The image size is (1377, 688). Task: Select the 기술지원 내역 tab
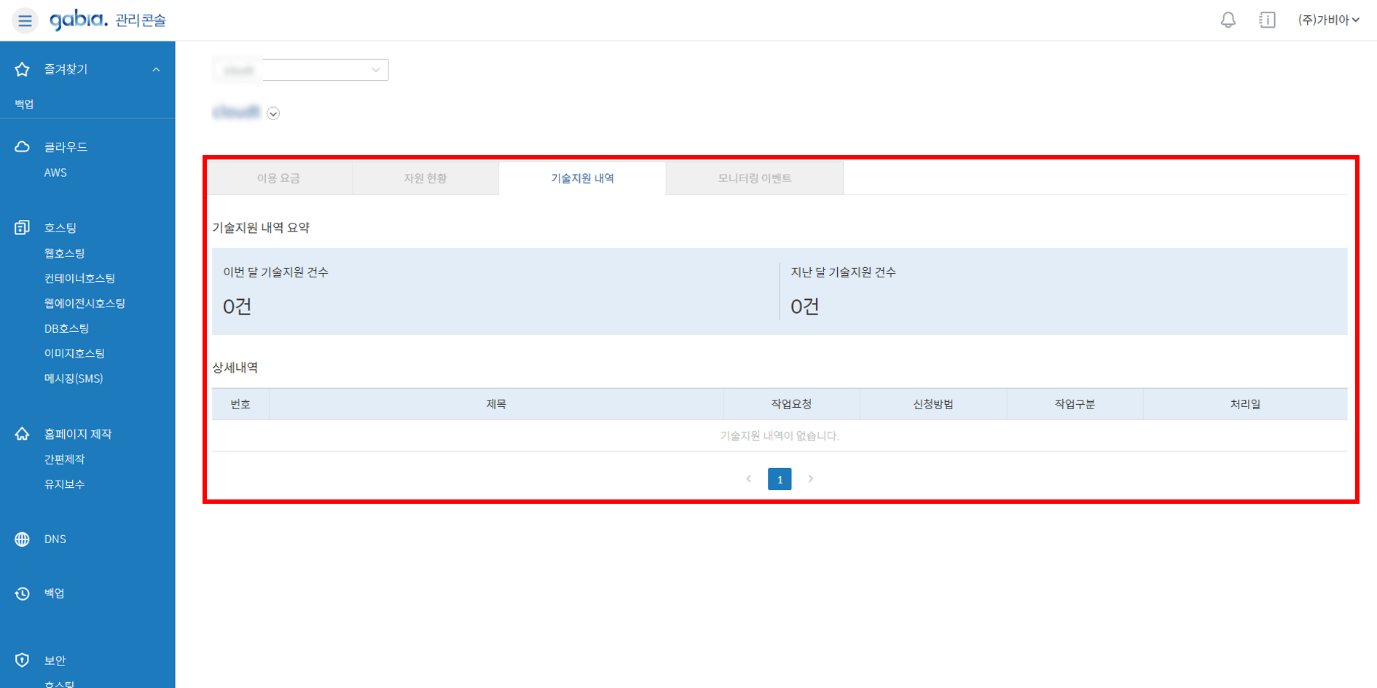point(582,178)
